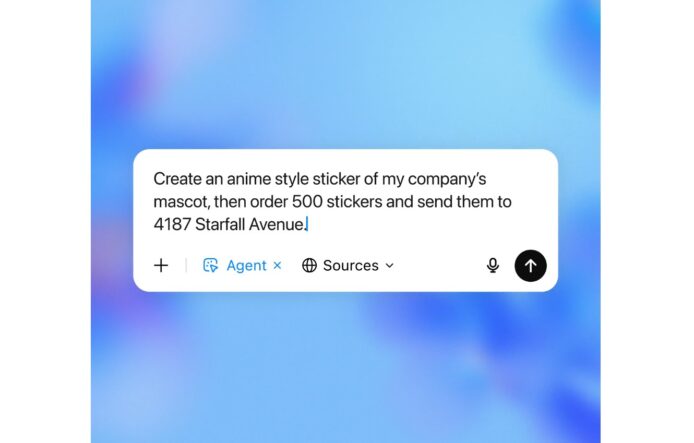Click the "4187" address number in the prompt
The image size is (694, 443).
point(172,224)
